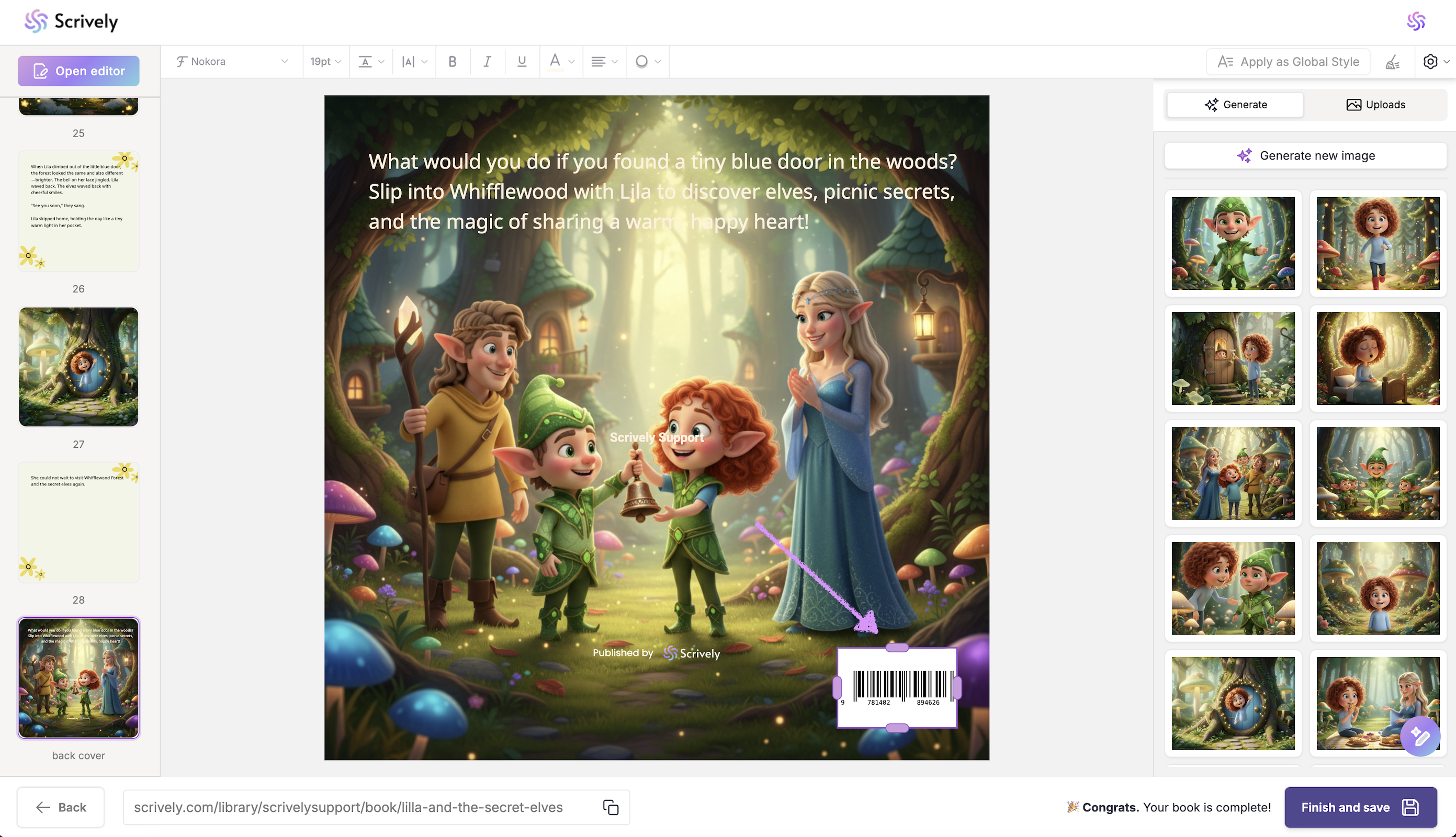Click the Finish and save button
This screenshot has width=1456, height=837.
[x=1360, y=807]
